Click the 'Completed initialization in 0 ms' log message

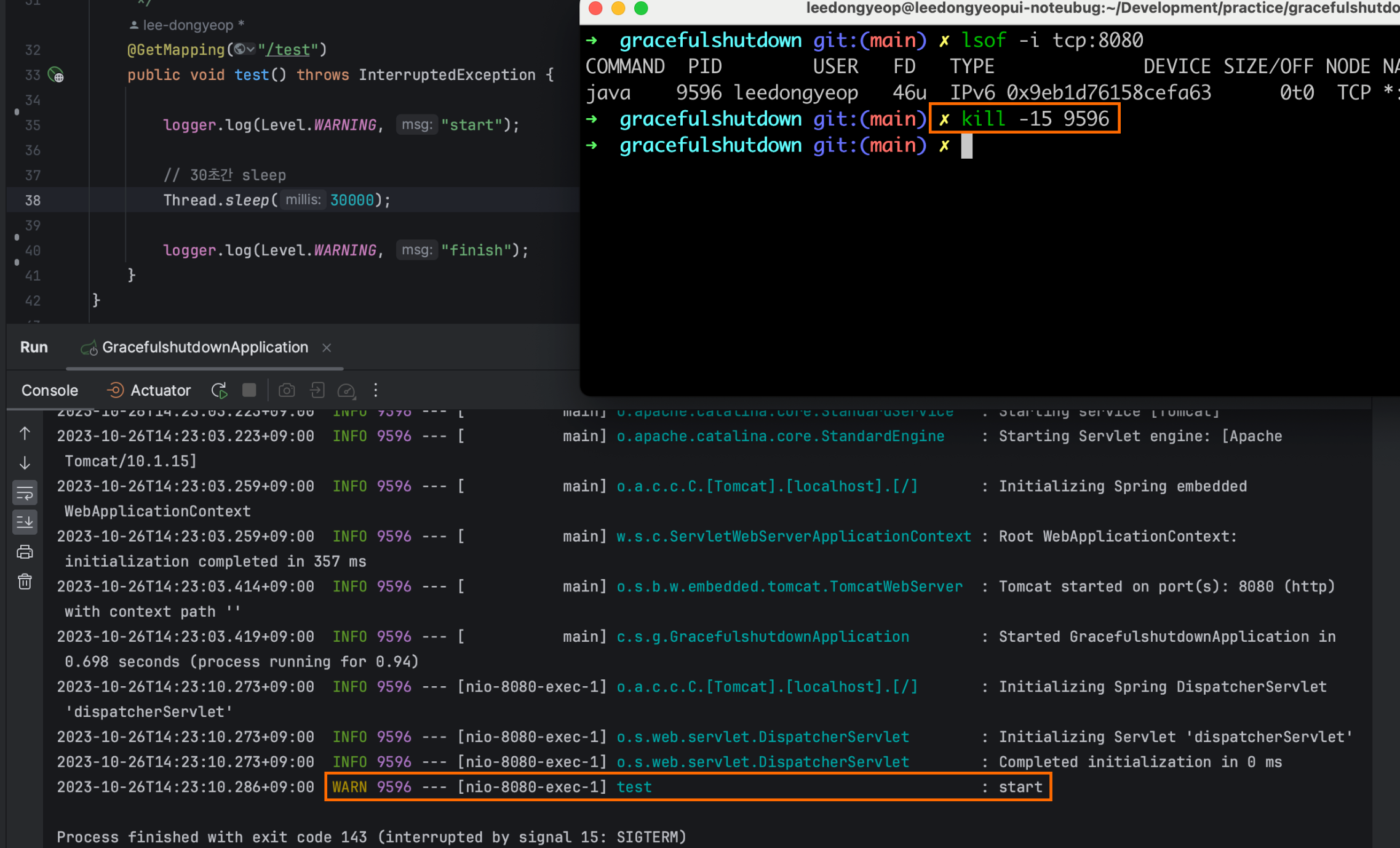(x=1140, y=762)
